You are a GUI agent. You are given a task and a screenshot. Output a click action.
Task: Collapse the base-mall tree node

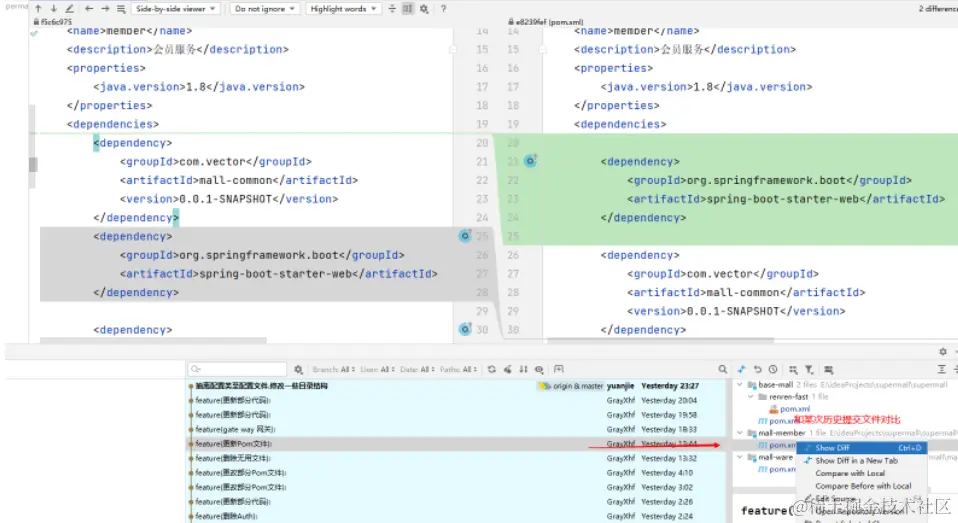(x=740, y=385)
